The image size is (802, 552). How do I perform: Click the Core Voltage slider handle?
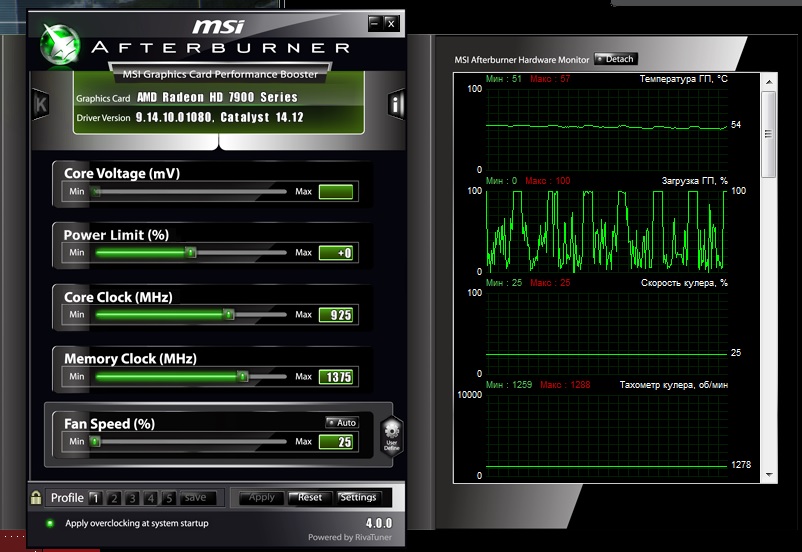(96, 192)
